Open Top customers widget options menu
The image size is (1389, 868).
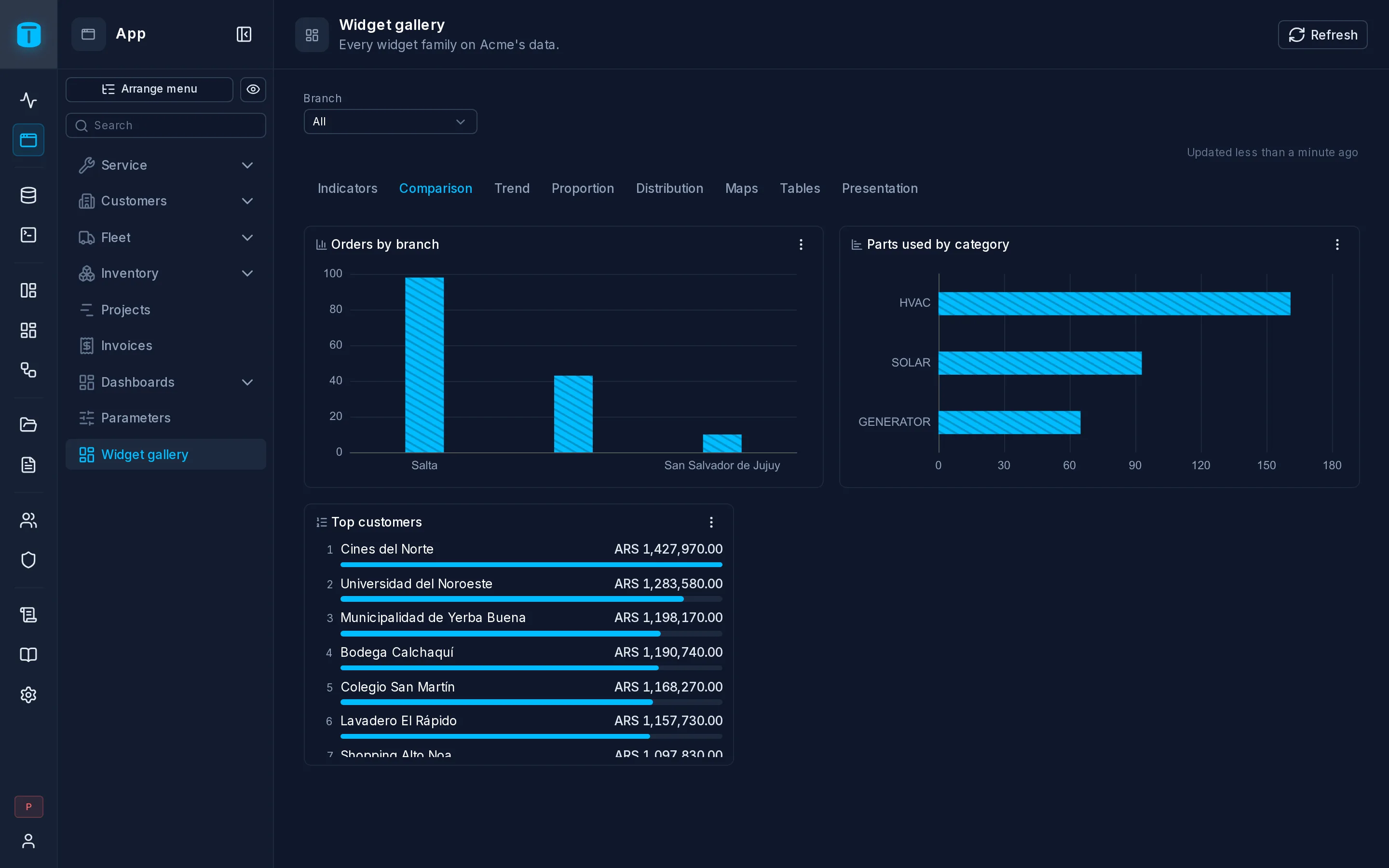tap(711, 522)
